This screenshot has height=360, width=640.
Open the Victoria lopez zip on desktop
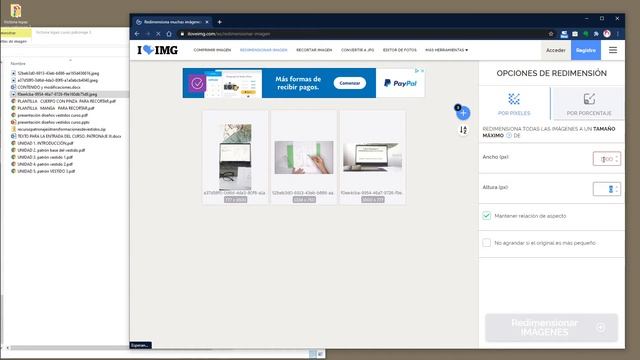tap(16, 14)
